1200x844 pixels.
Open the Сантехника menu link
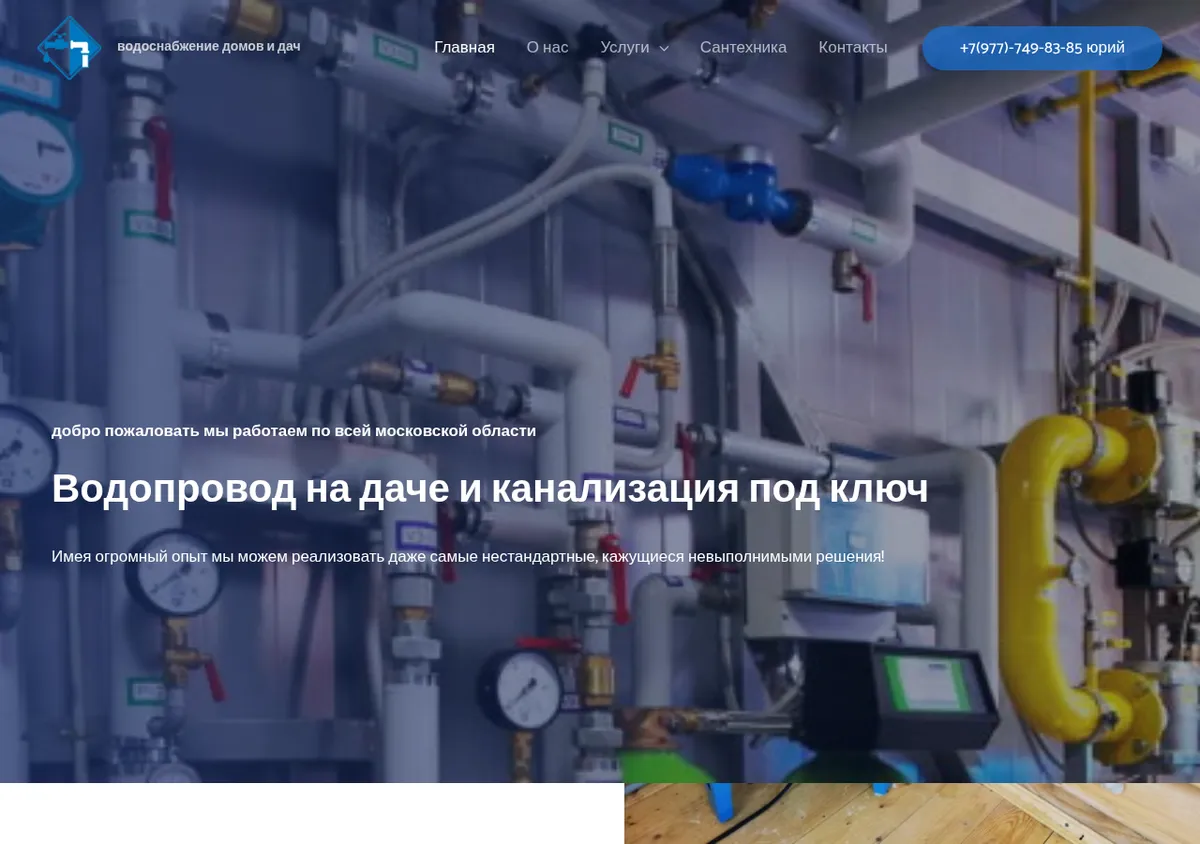pyautogui.click(x=743, y=47)
